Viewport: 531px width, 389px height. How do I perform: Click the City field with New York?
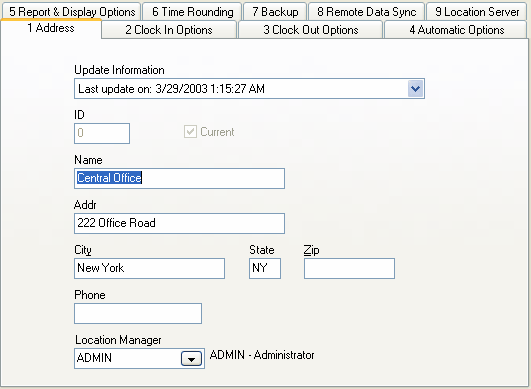149,268
